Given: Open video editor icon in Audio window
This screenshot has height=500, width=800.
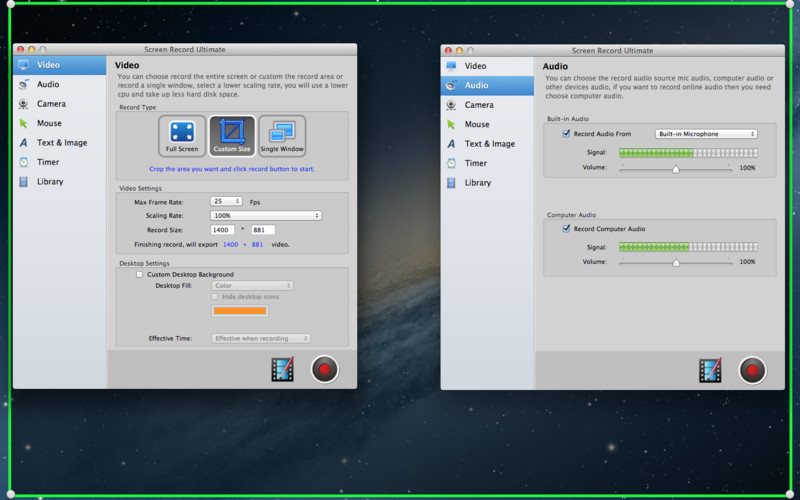Looking at the screenshot, I should coord(710,370).
